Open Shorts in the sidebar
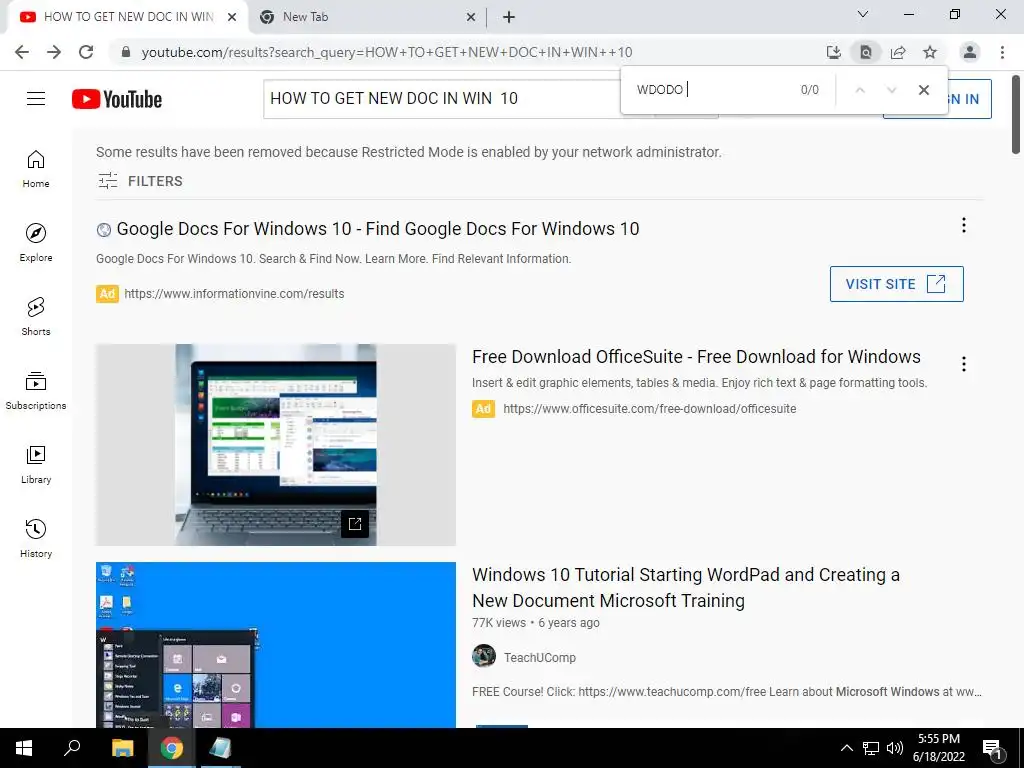This screenshot has width=1024, height=768. 36,317
